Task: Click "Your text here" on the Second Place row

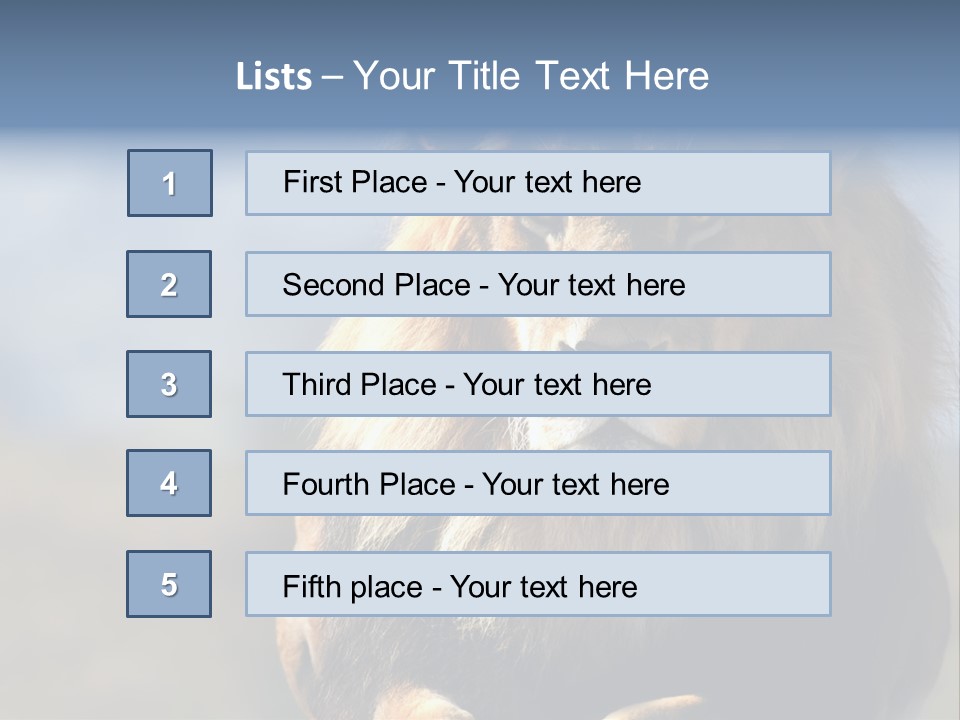Action: 591,285
